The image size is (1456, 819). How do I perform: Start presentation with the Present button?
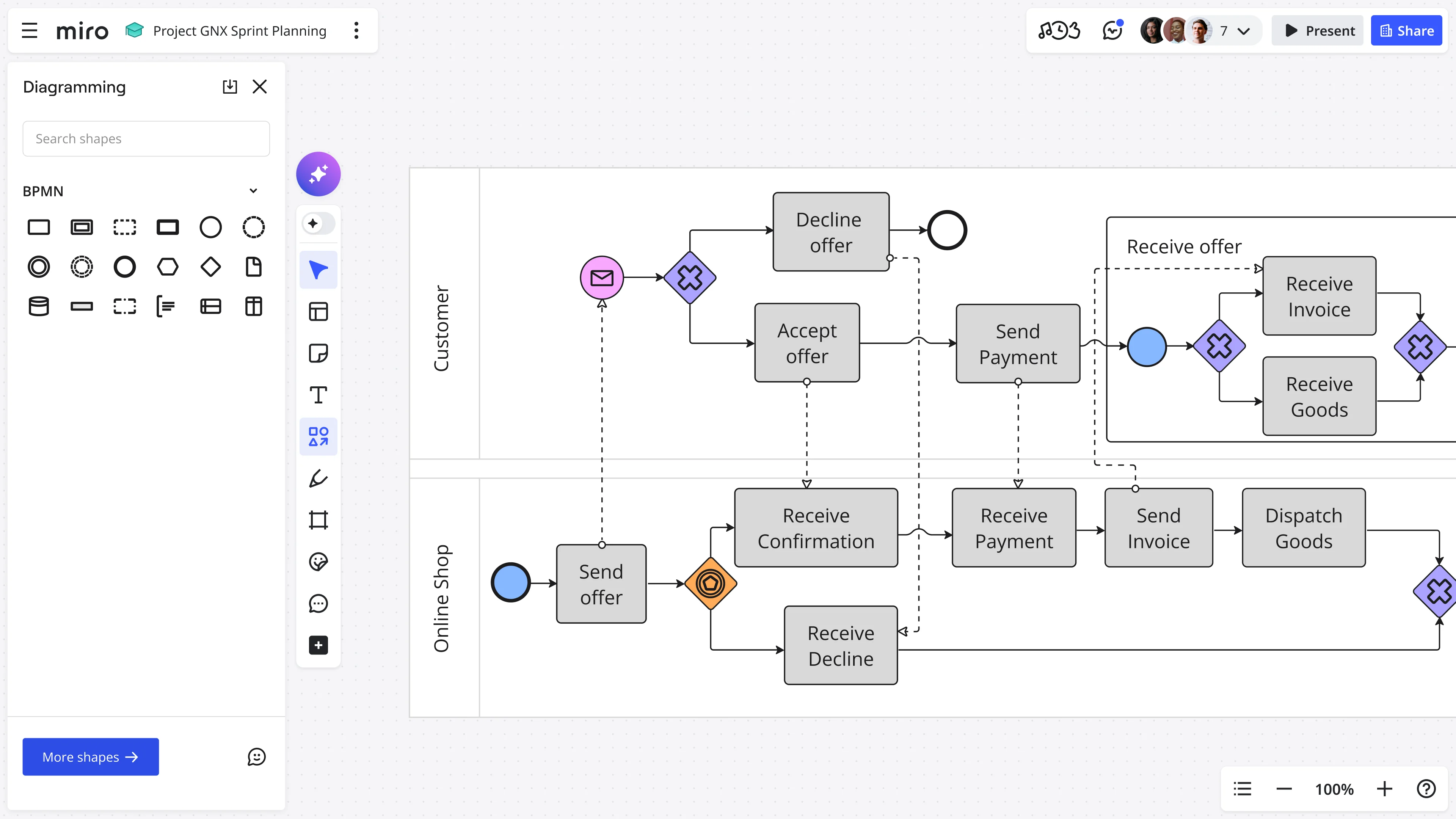coord(1319,30)
